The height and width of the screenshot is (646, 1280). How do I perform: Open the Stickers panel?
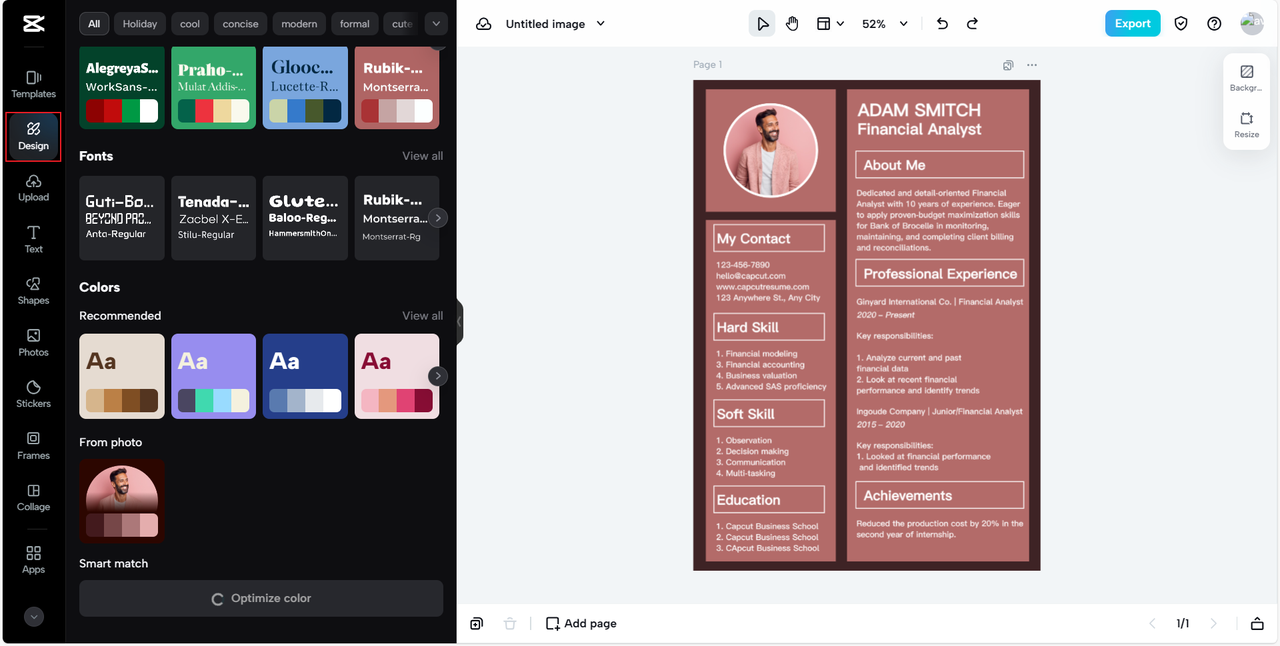click(x=33, y=394)
